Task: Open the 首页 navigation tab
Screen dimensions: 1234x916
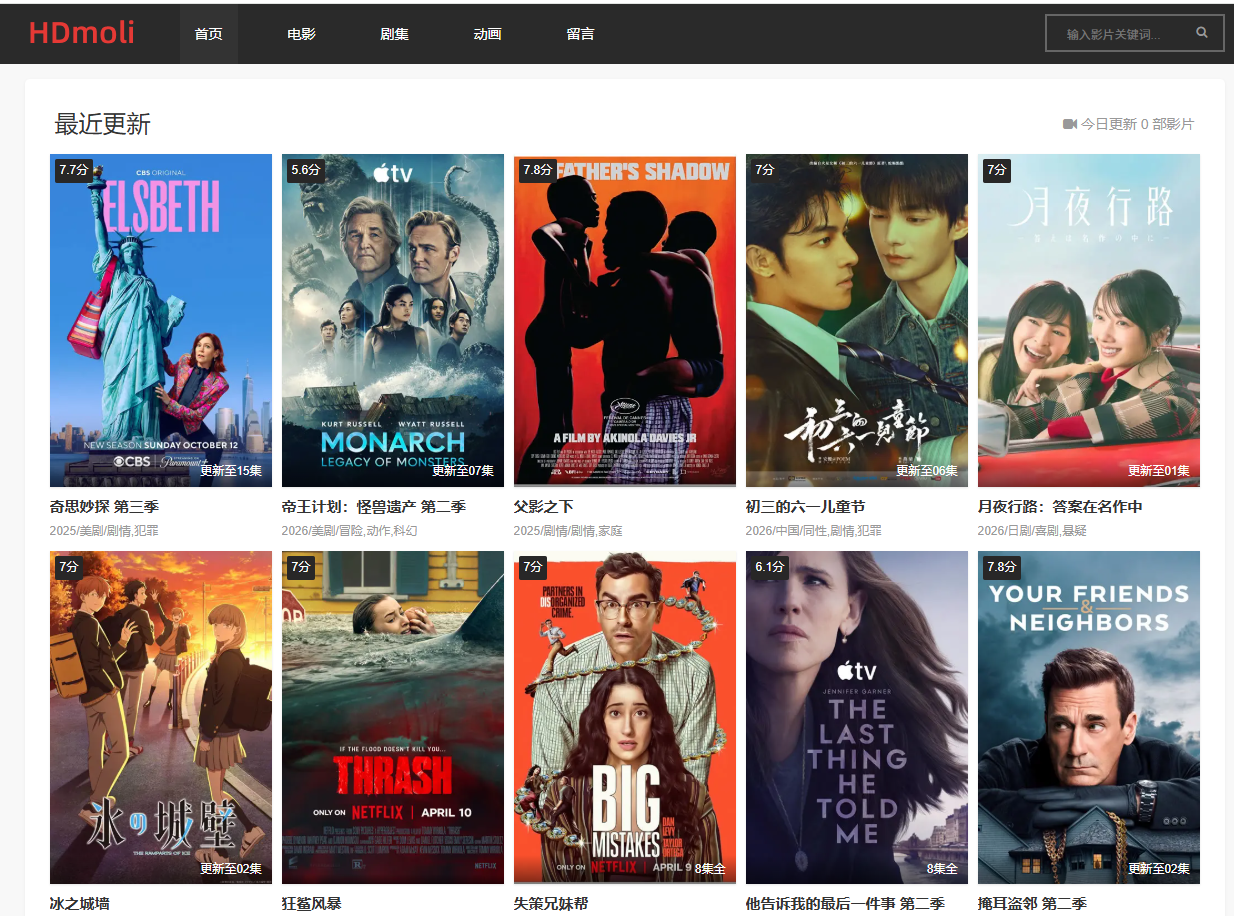Action: click(x=208, y=34)
